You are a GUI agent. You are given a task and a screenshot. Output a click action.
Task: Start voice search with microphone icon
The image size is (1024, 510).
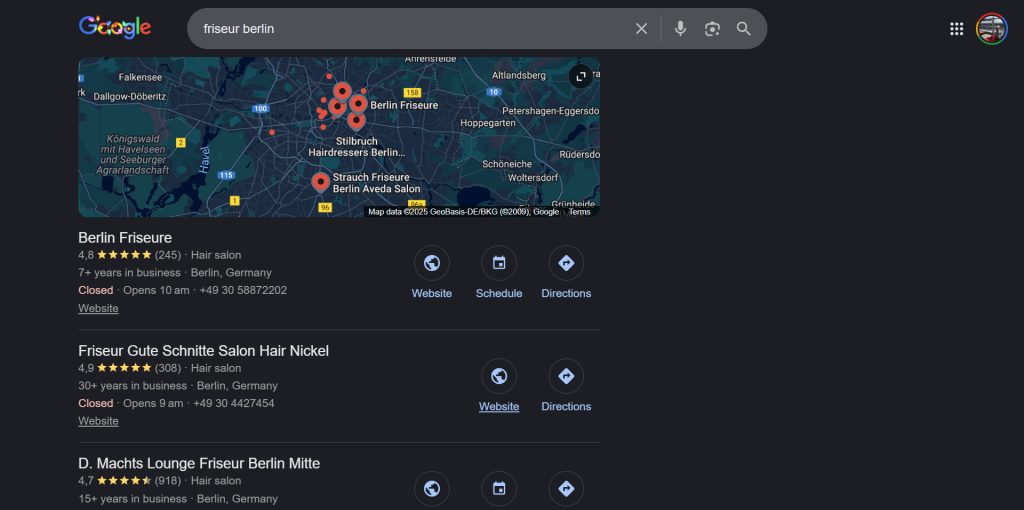pyautogui.click(x=680, y=29)
